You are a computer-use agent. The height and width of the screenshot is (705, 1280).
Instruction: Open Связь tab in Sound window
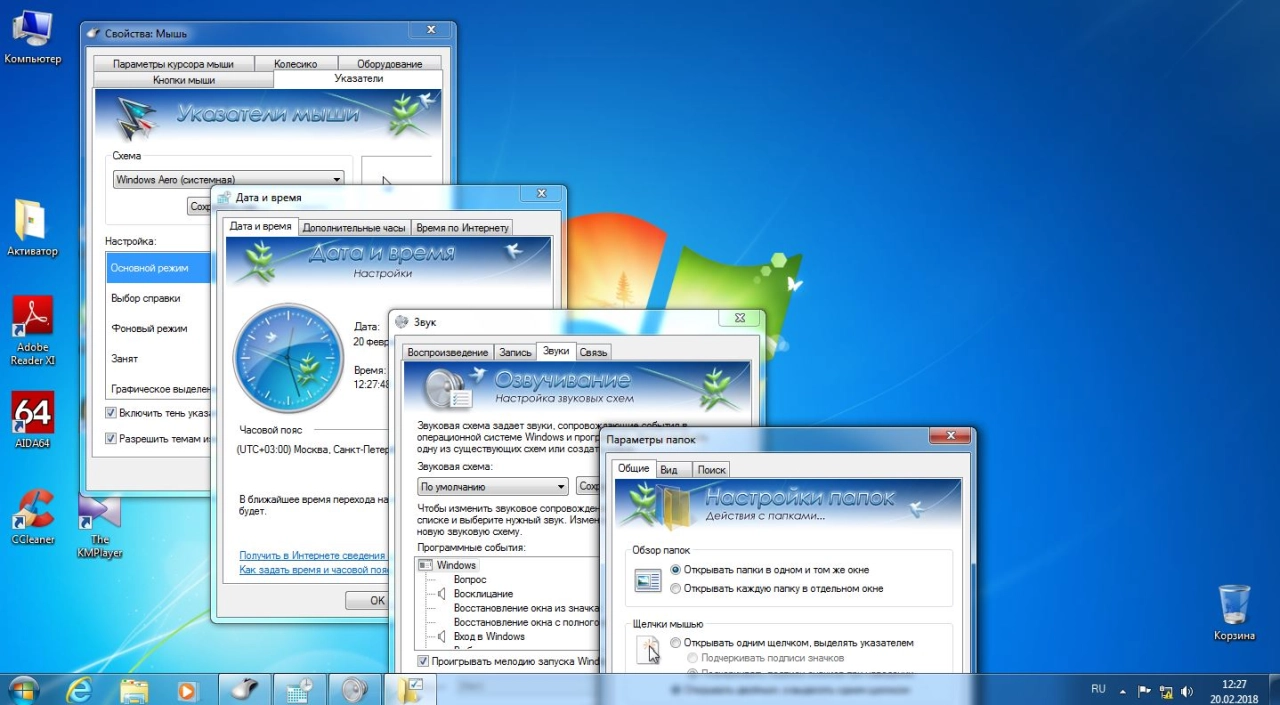click(593, 352)
